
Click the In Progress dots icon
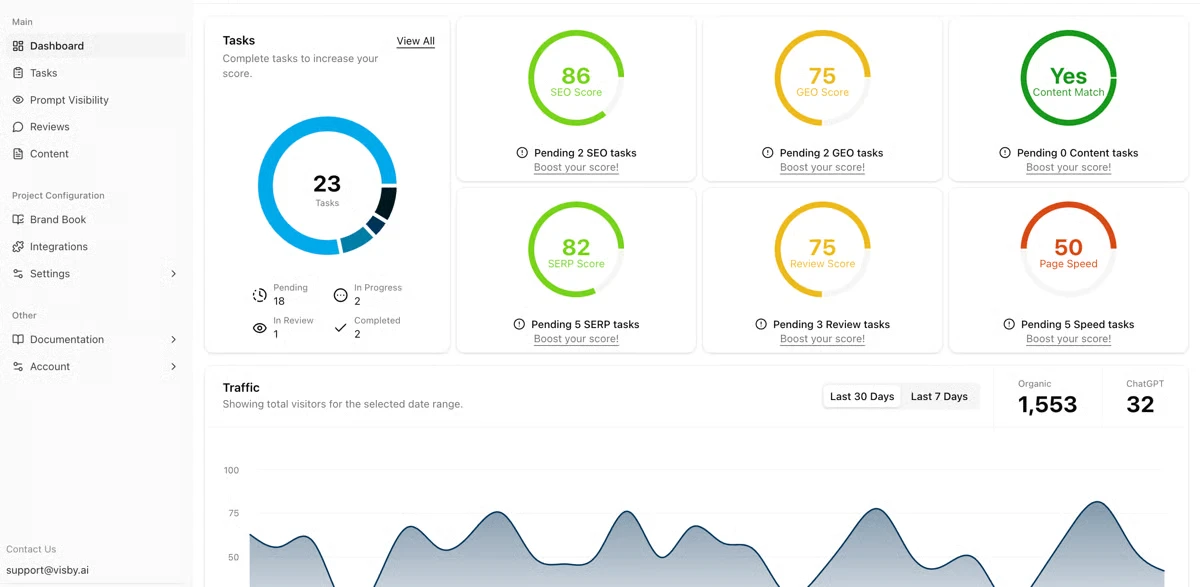point(340,295)
